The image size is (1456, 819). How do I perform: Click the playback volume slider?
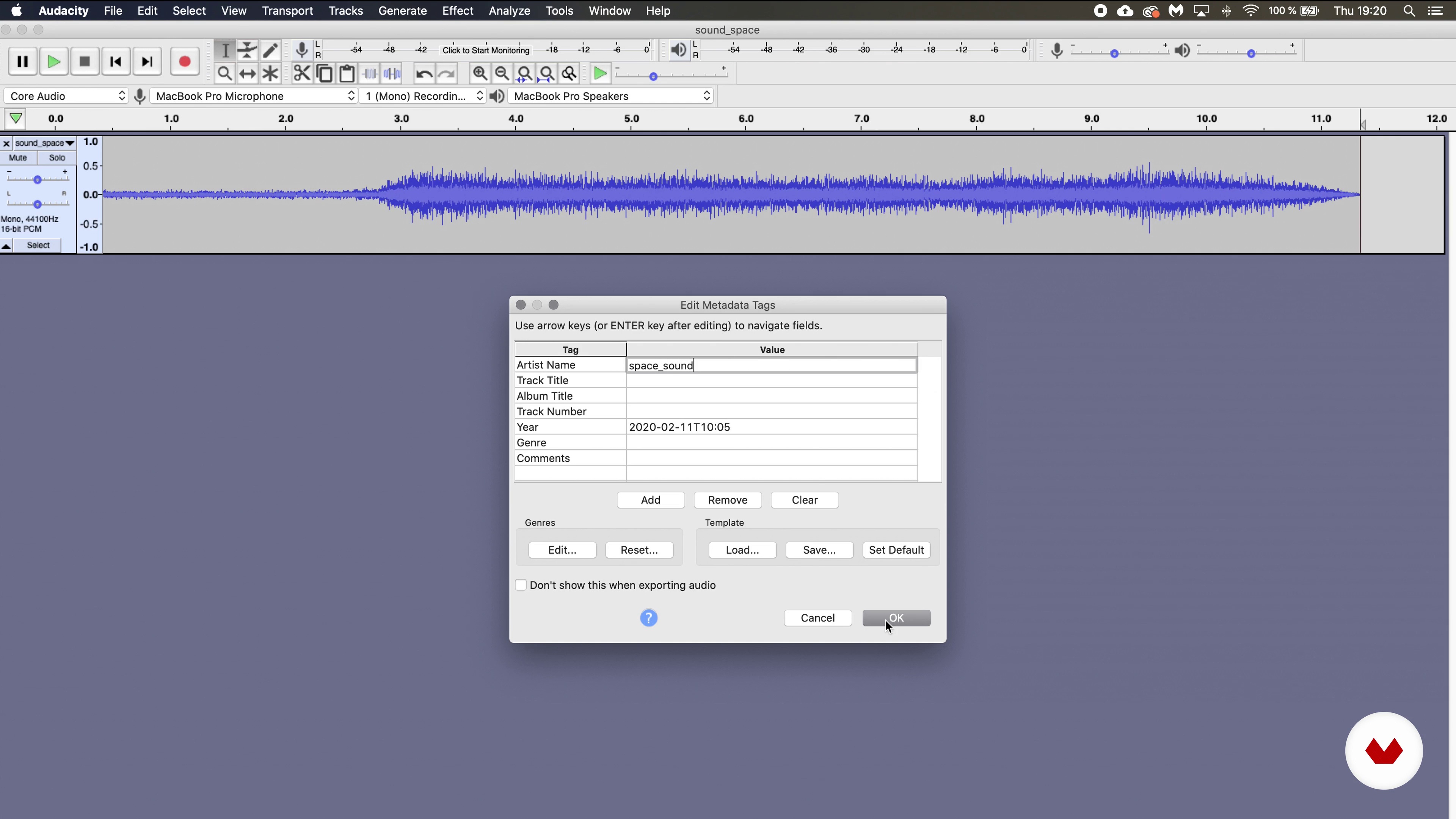point(1246,53)
